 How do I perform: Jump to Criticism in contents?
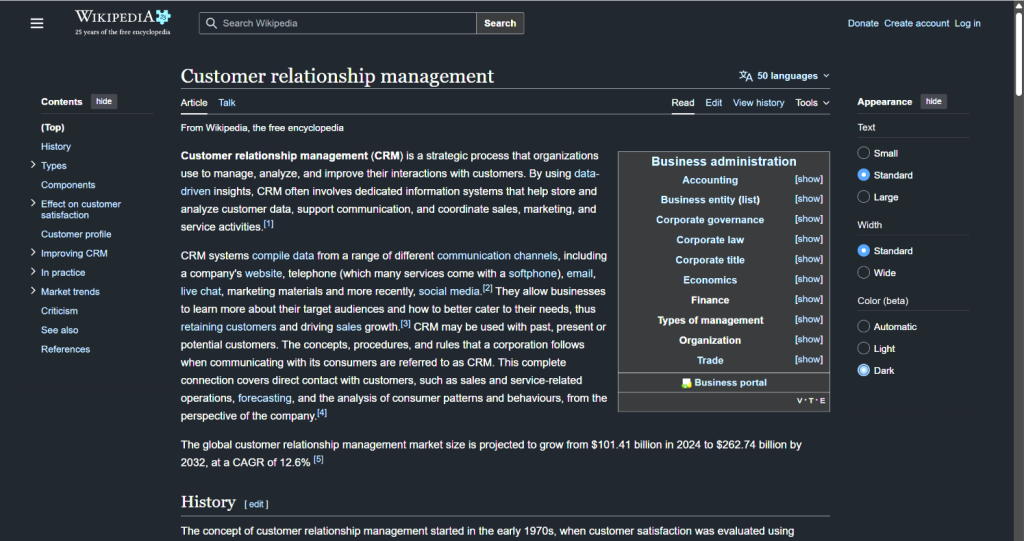pos(59,311)
